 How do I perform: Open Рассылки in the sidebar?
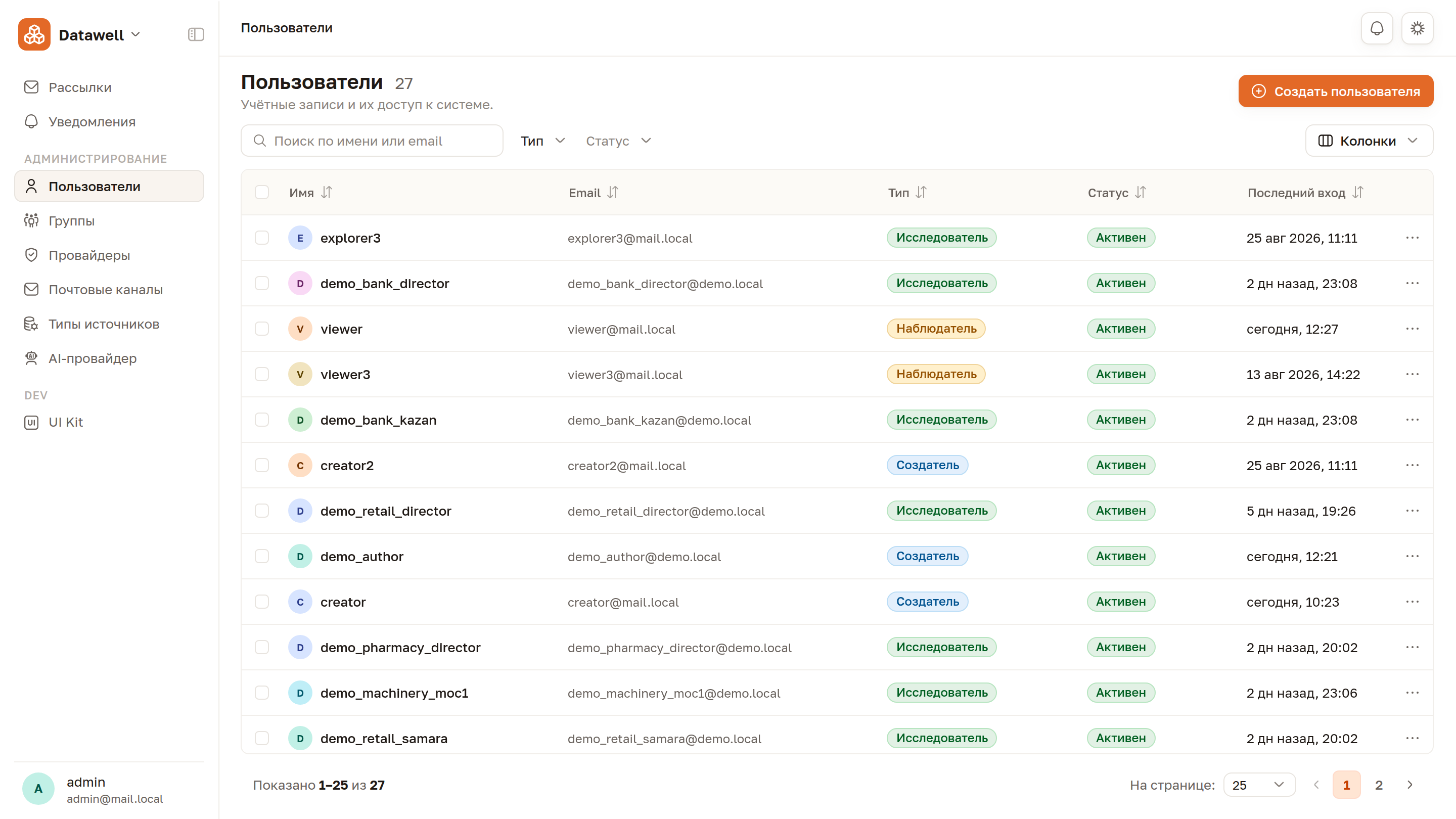coord(109,87)
